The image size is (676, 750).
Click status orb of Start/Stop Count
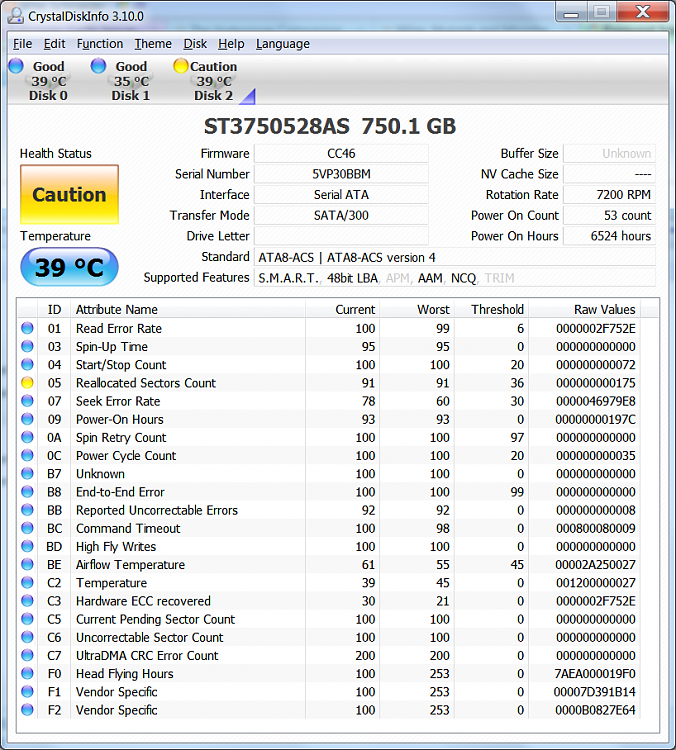27,364
